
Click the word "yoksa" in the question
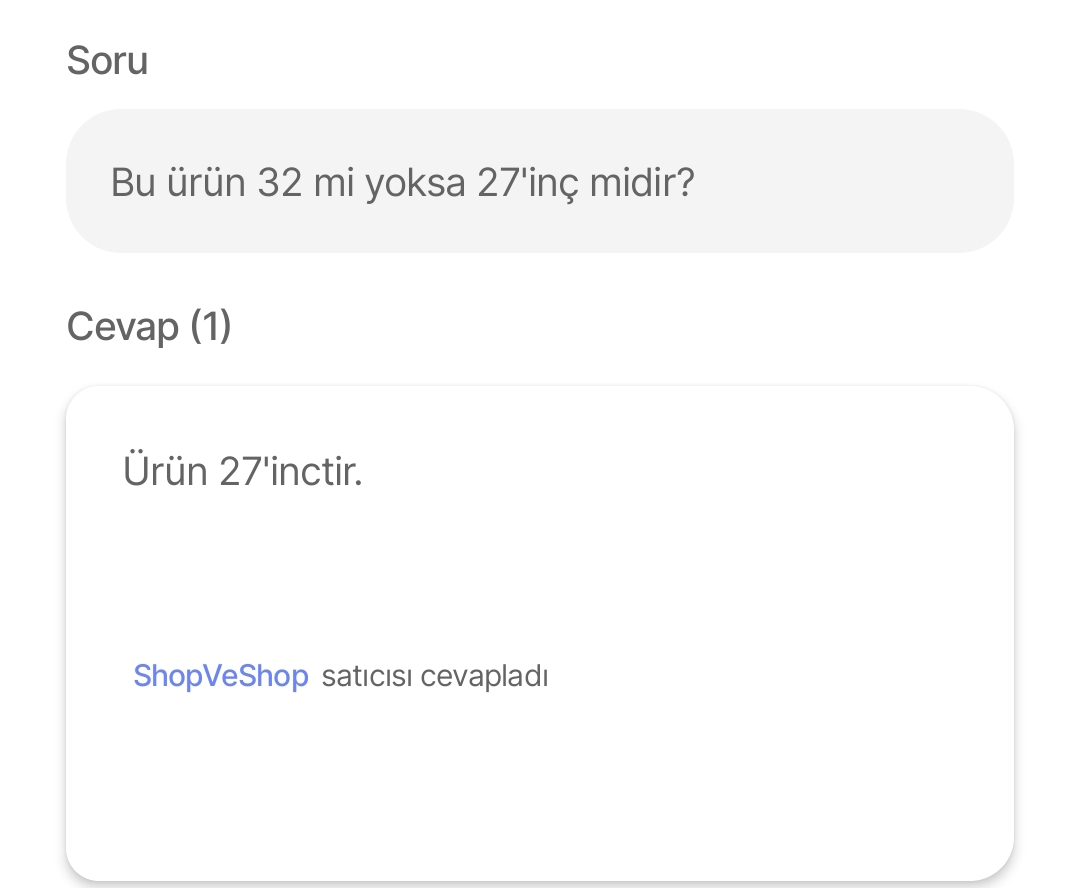[x=414, y=183]
